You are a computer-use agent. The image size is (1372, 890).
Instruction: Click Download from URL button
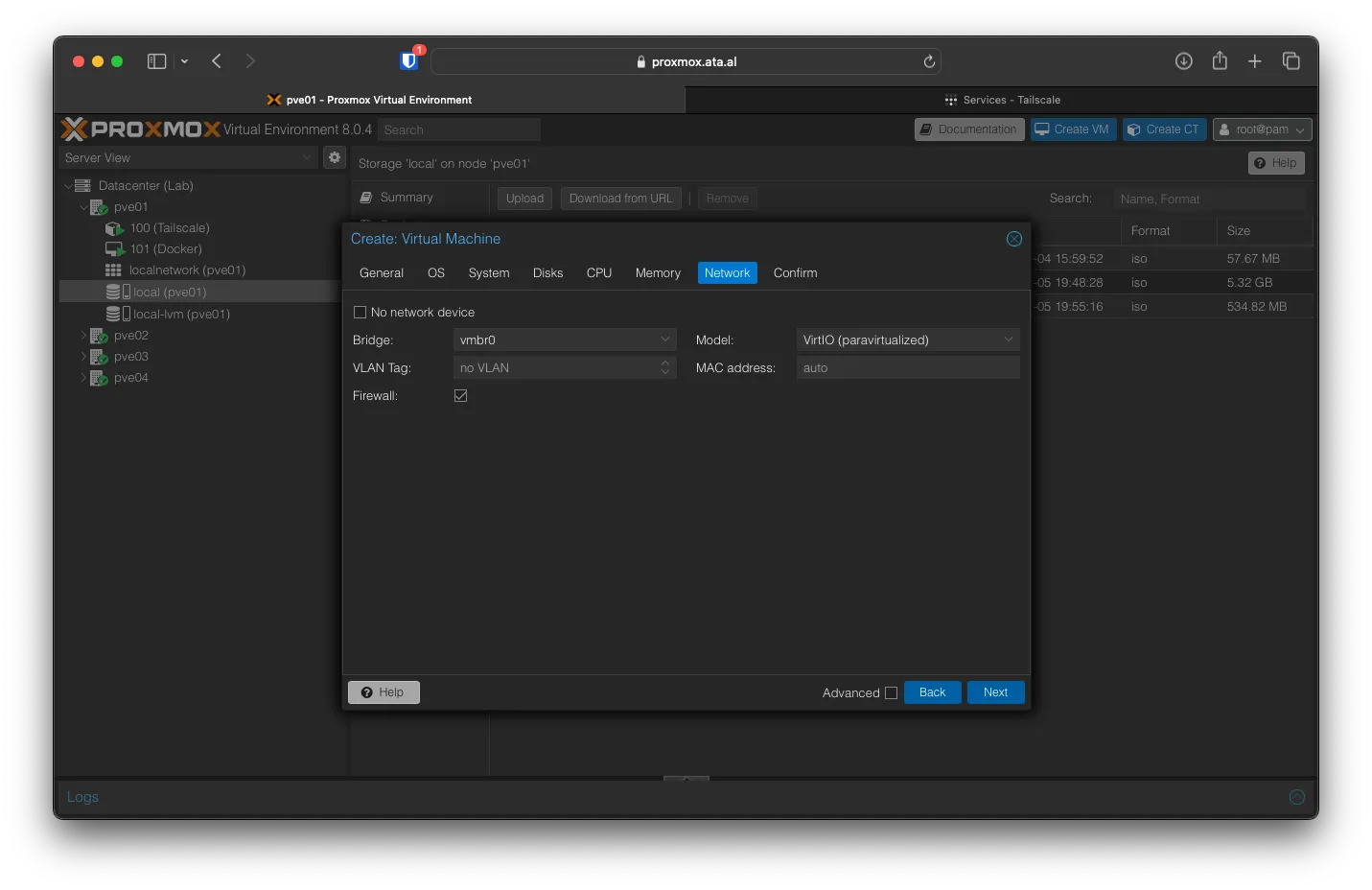pyautogui.click(x=621, y=199)
